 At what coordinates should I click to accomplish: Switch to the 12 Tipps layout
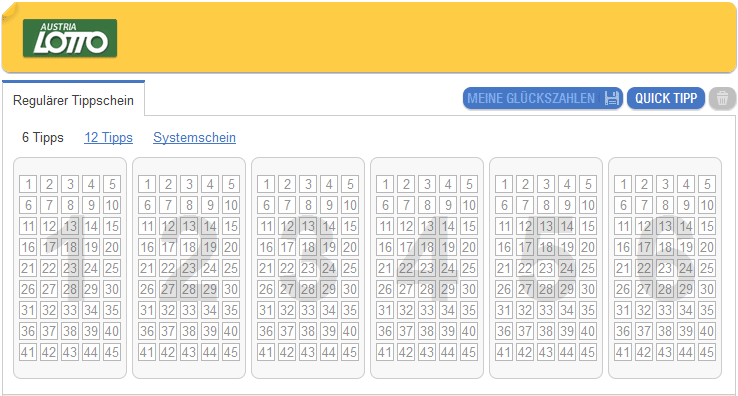point(108,137)
